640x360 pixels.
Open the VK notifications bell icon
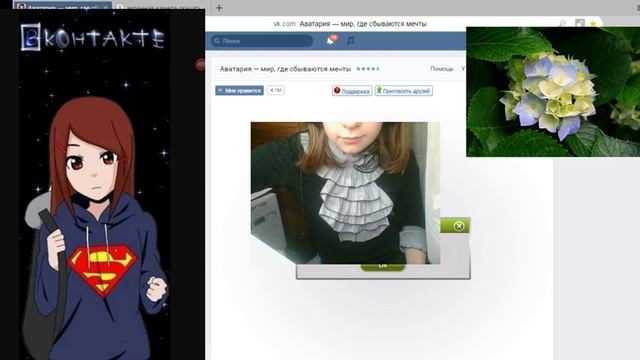pos(331,41)
